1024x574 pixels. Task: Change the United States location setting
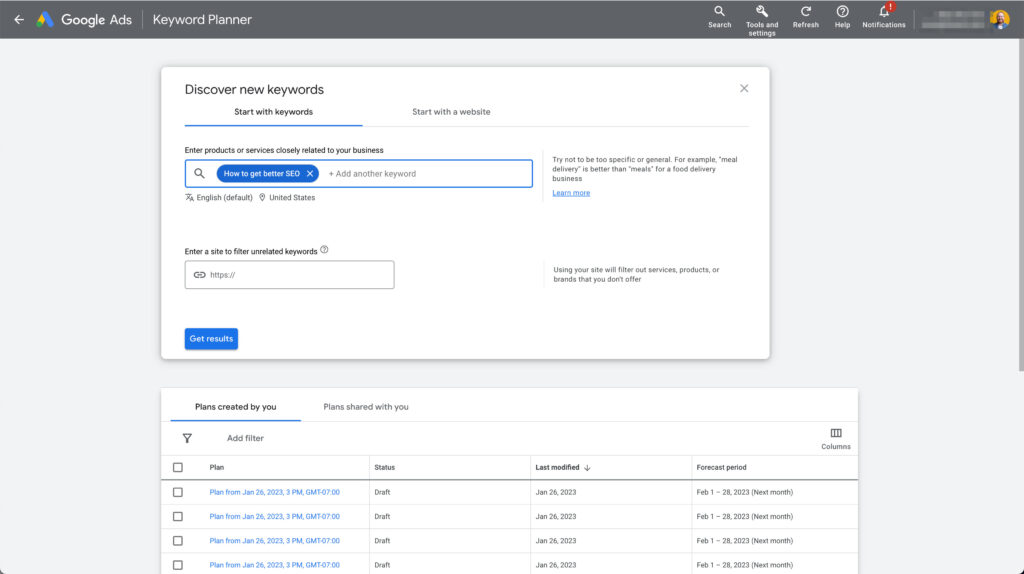(291, 198)
